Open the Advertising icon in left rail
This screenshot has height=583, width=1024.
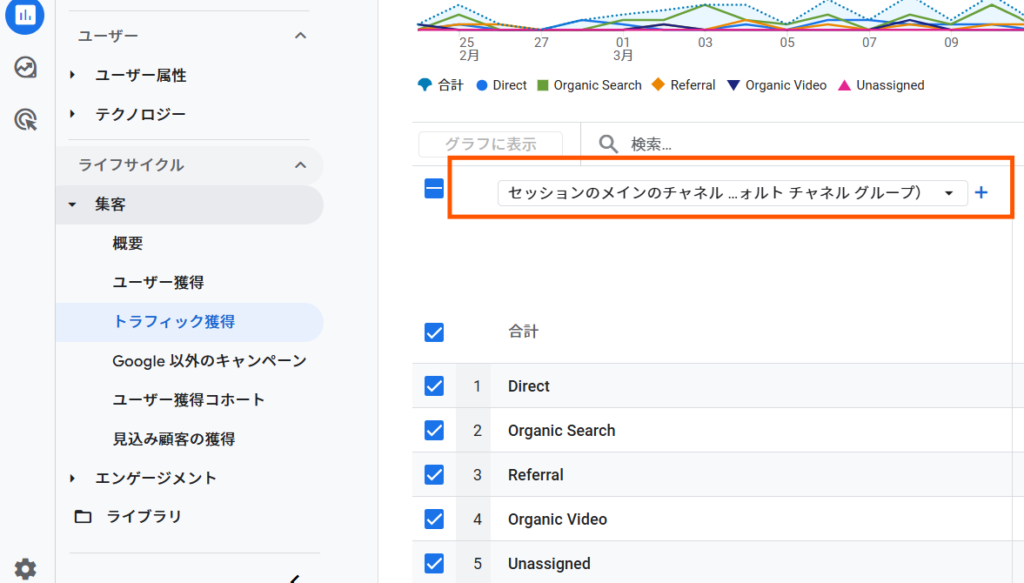point(26,121)
